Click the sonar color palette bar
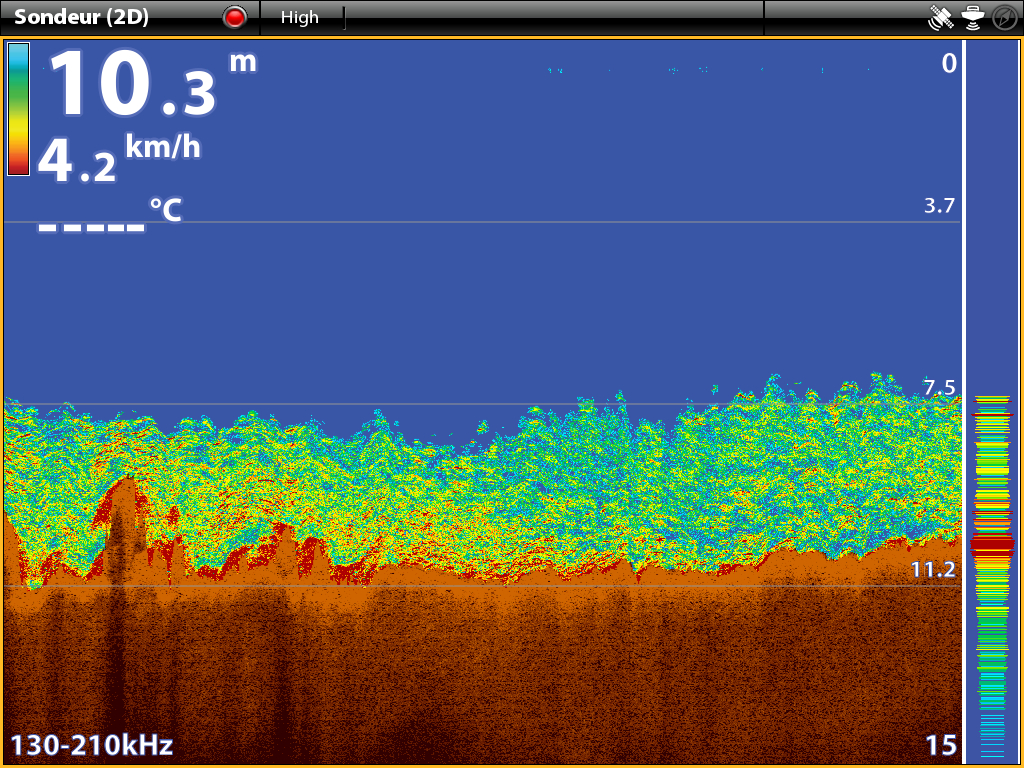1024x768 pixels. click(x=18, y=109)
